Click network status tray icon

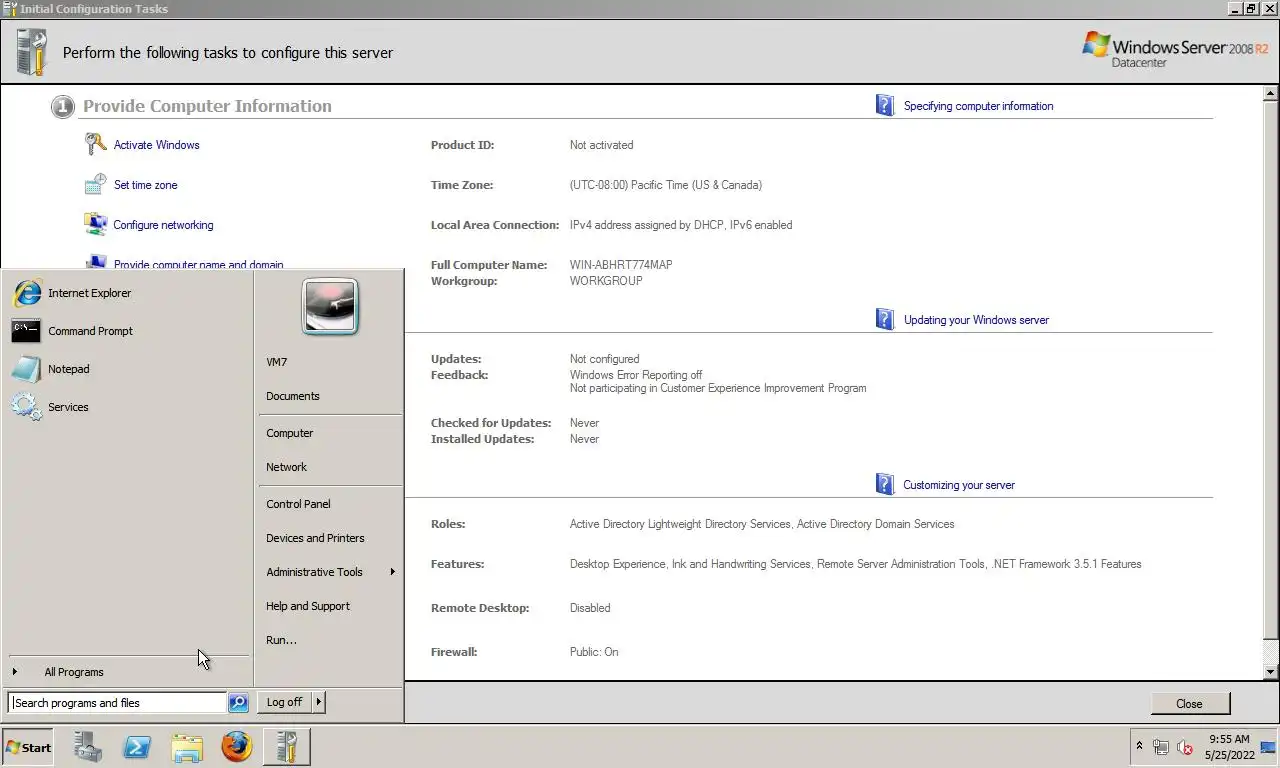point(1161,747)
